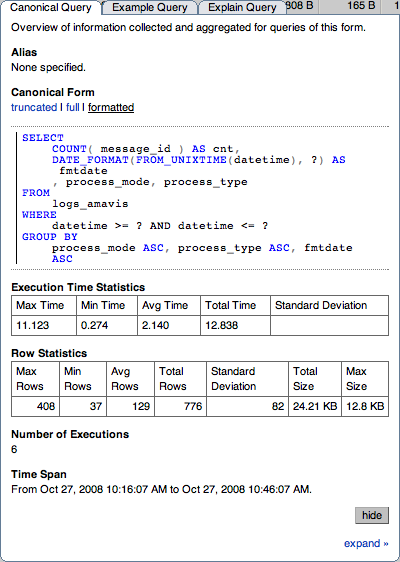Image resolution: width=400 pixels, height=562 pixels.
Task: Show the full canonical form
Action: click(x=73, y=107)
